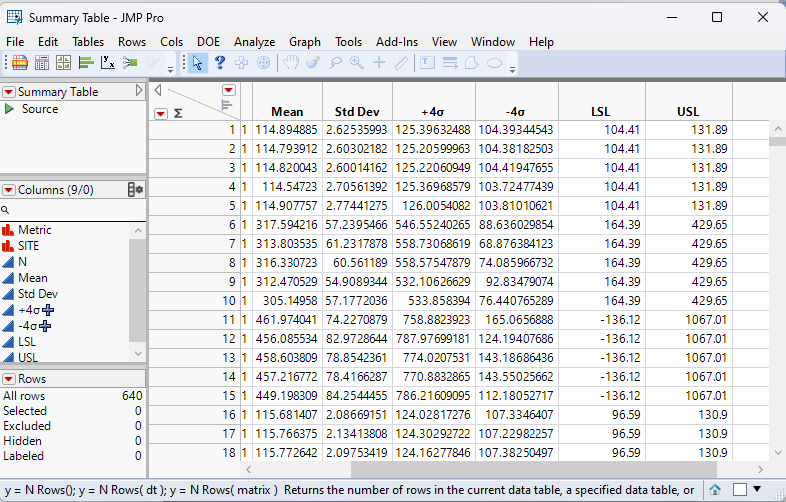Select the Line ruler tool
Viewport: 786px width, 502px height.
(x=401, y=63)
